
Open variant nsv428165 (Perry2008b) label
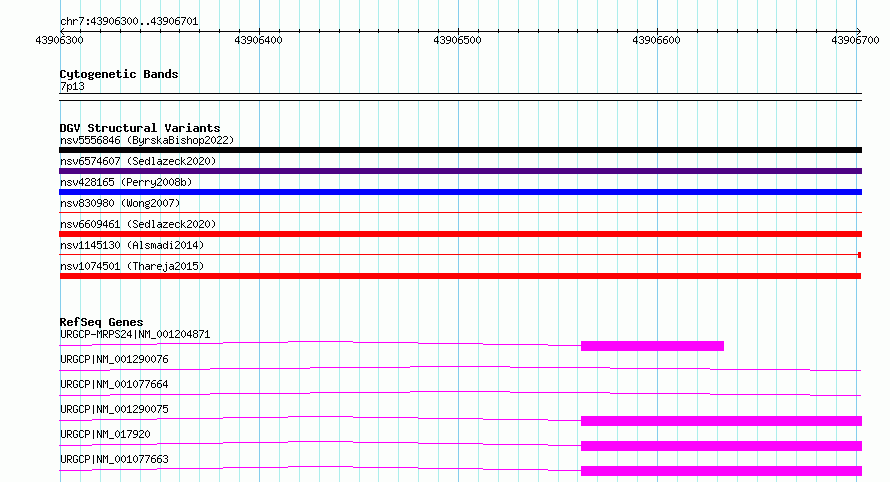[126, 182]
